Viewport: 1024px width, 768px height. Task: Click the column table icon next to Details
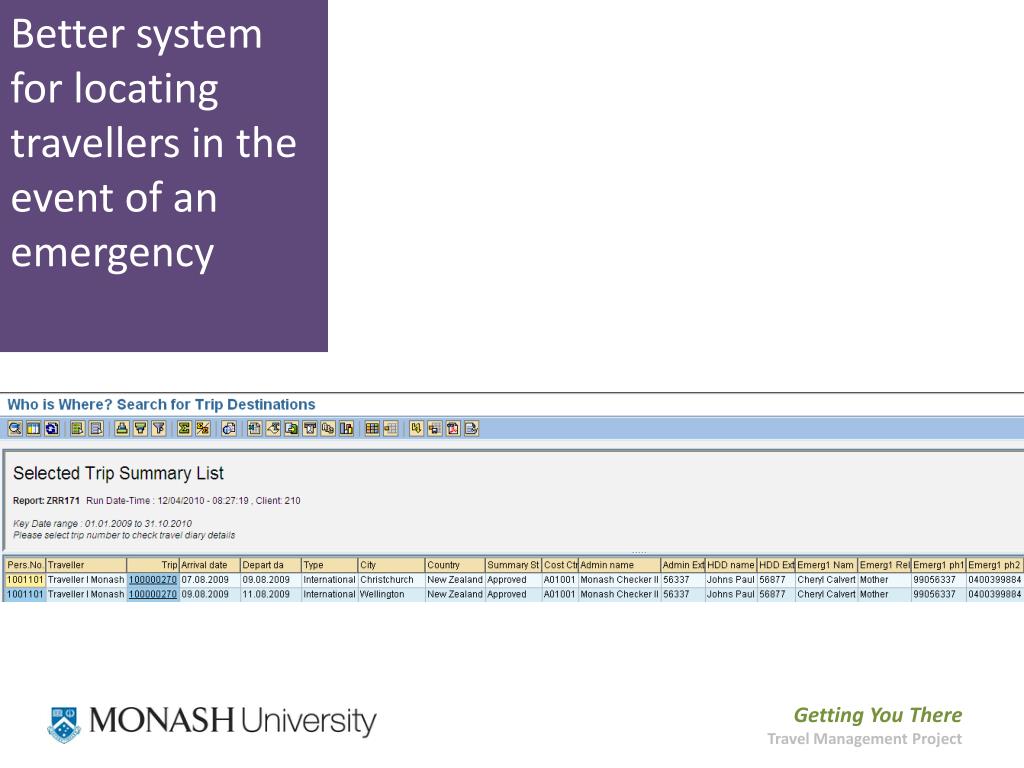(33, 428)
